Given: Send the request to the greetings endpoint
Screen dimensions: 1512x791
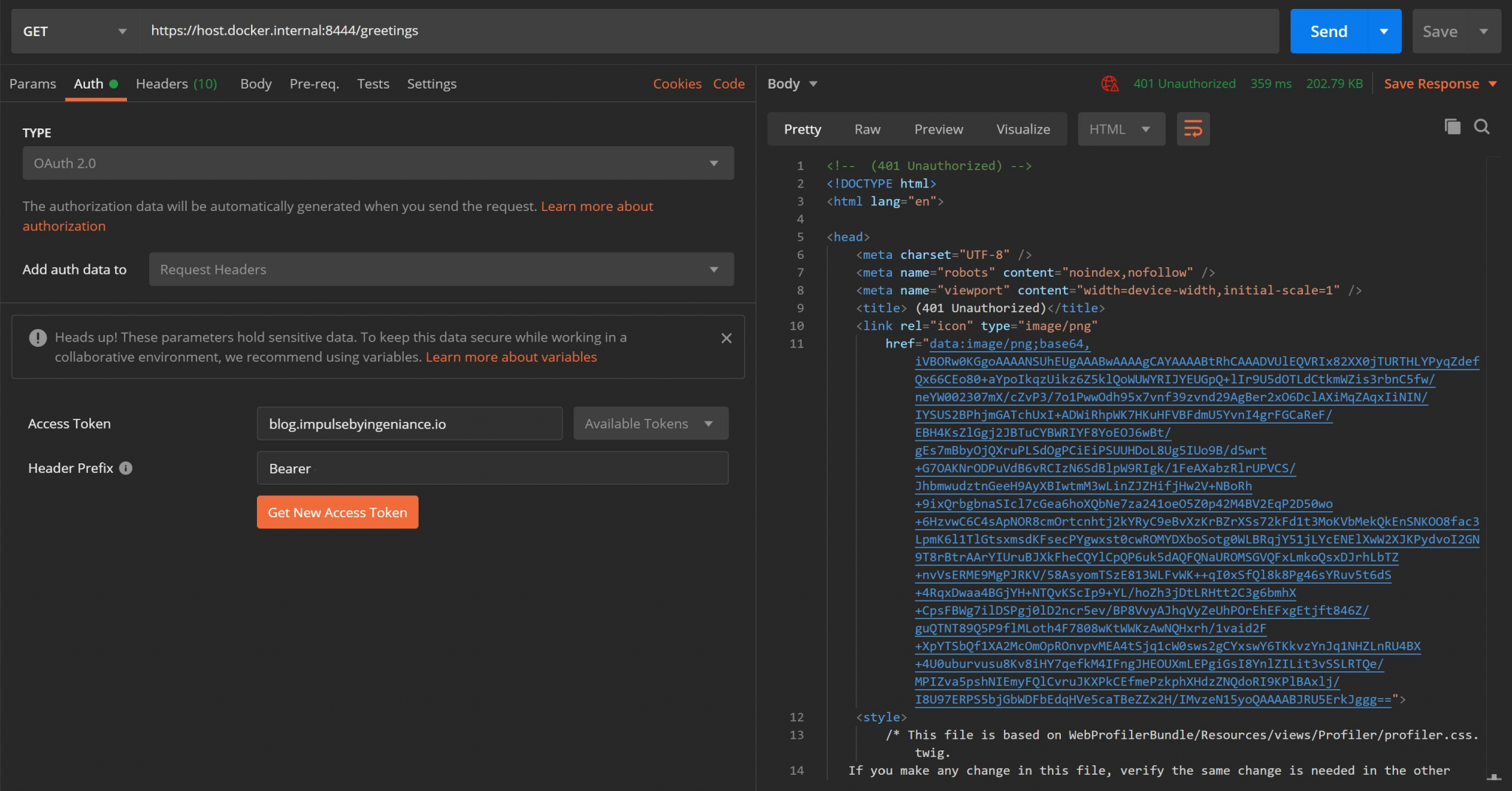Looking at the screenshot, I should coord(1329,31).
